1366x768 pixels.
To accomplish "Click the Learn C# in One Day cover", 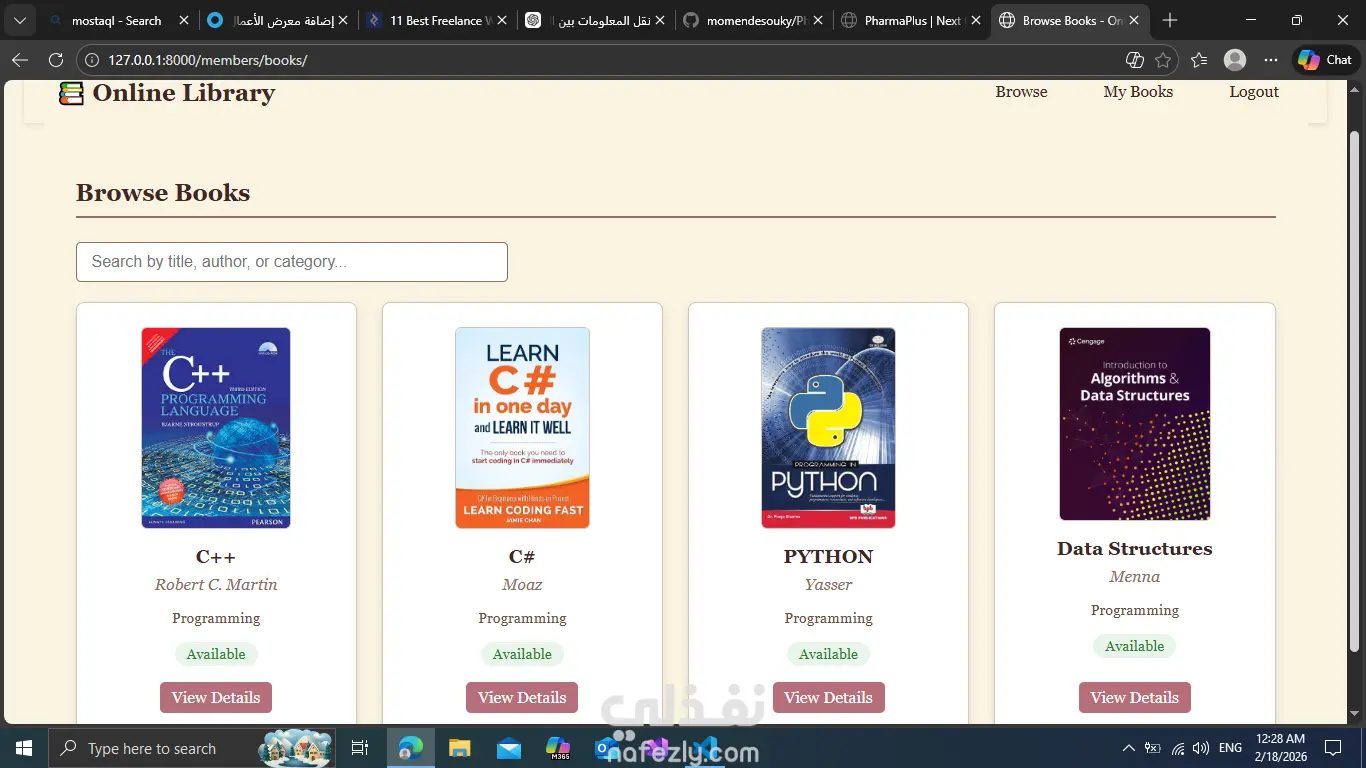I will pyautogui.click(x=522, y=428).
